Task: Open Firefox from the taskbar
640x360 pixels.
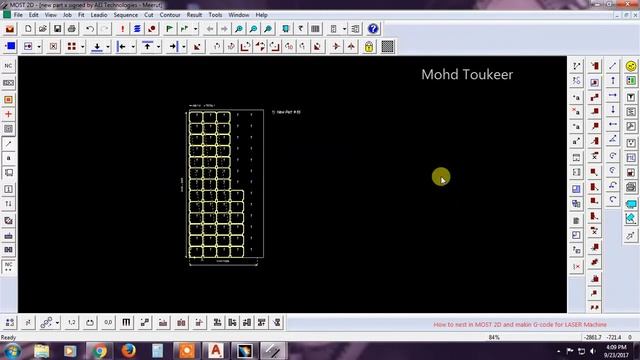Action: pyautogui.click(x=128, y=351)
